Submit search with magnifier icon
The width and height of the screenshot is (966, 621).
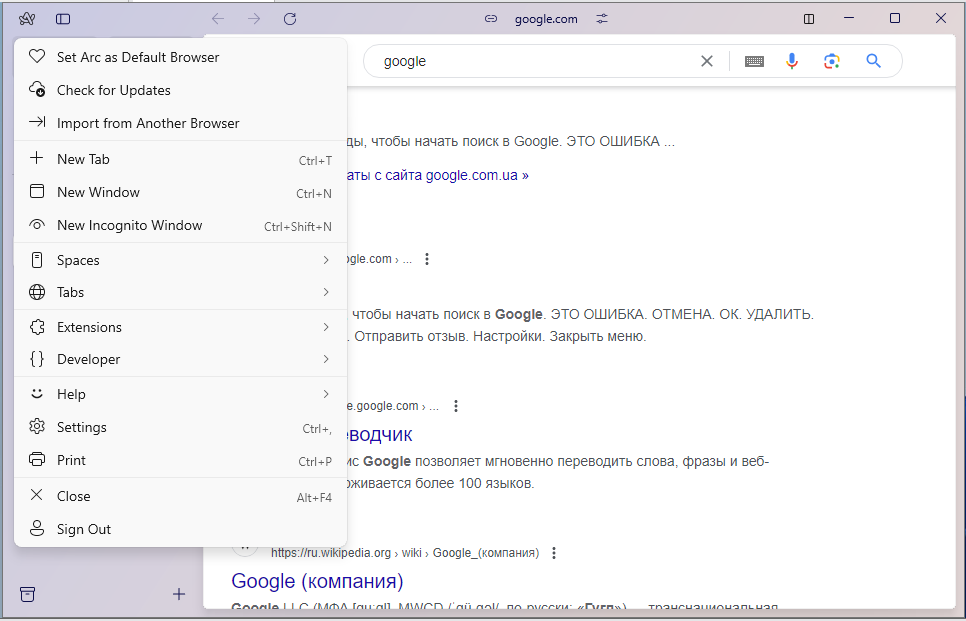[873, 61]
